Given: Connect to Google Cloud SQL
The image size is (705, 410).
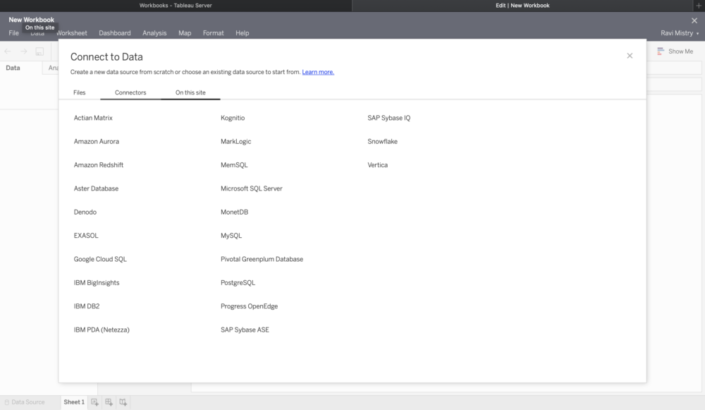Looking at the screenshot, I should tap(100, 259).
